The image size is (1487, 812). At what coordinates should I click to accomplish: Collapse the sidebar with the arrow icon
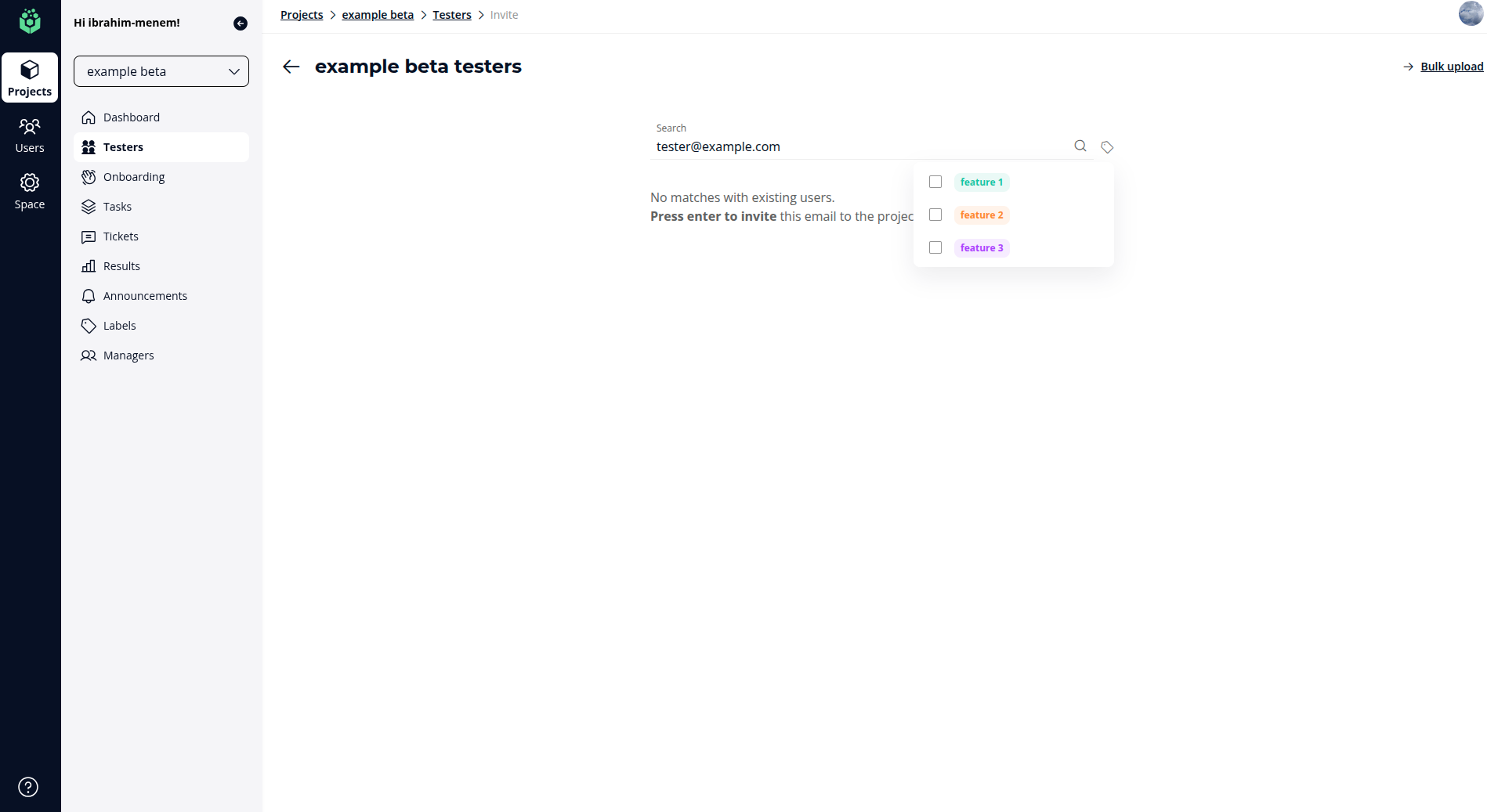[x=241, y=23]
